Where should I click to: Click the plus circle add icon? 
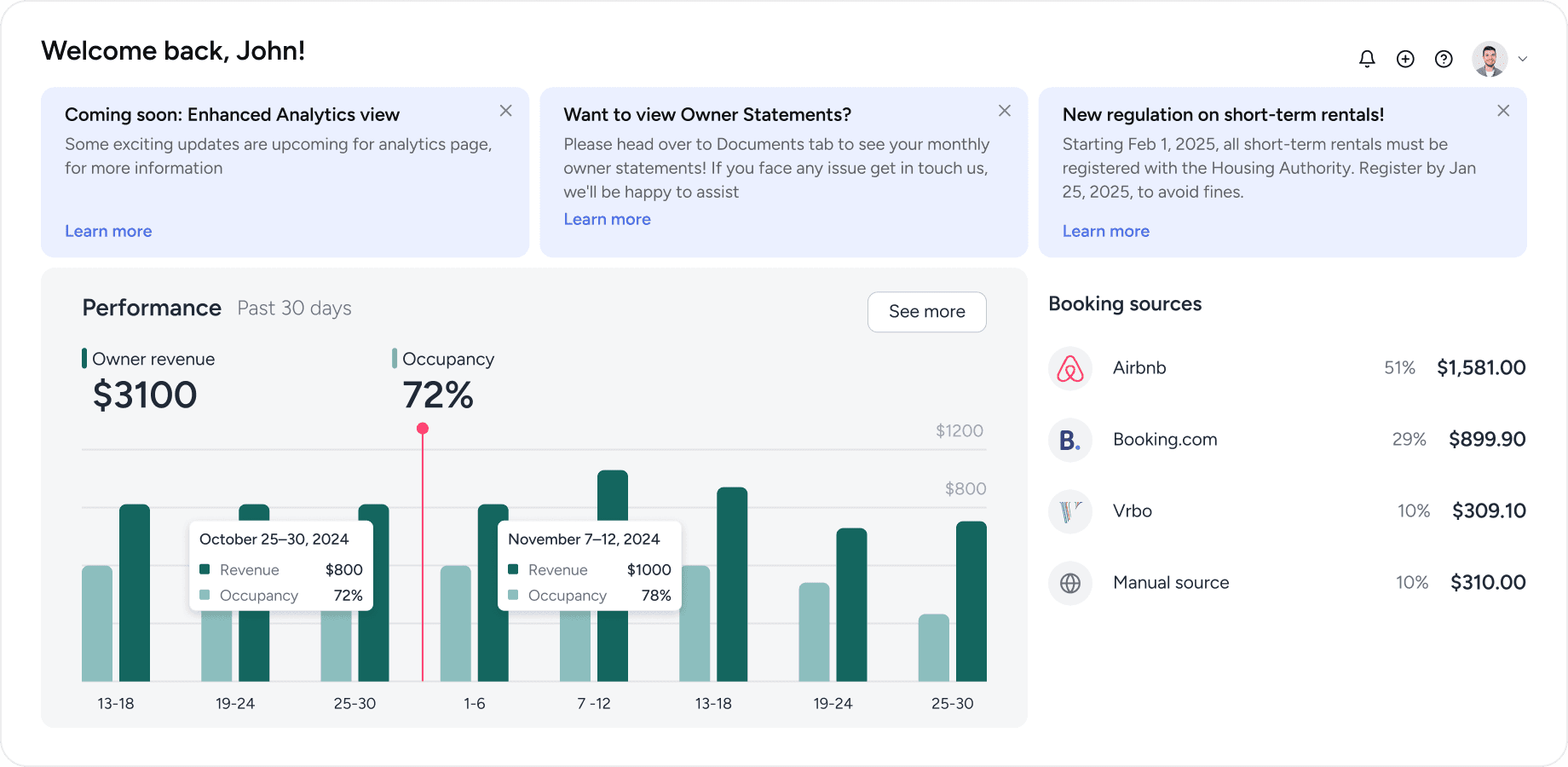[x=1405, y=59]
